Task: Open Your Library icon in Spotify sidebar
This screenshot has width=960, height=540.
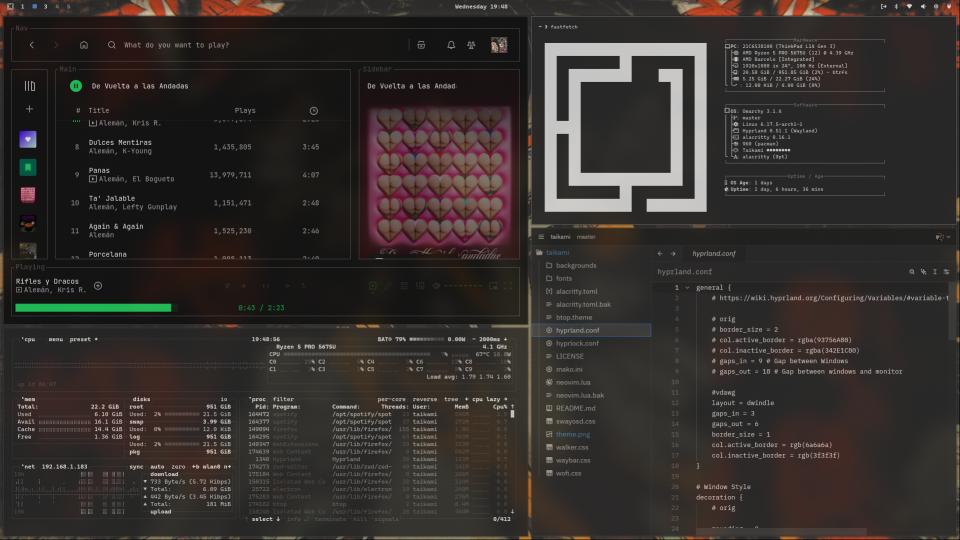Action: click(x=29, y=86)
